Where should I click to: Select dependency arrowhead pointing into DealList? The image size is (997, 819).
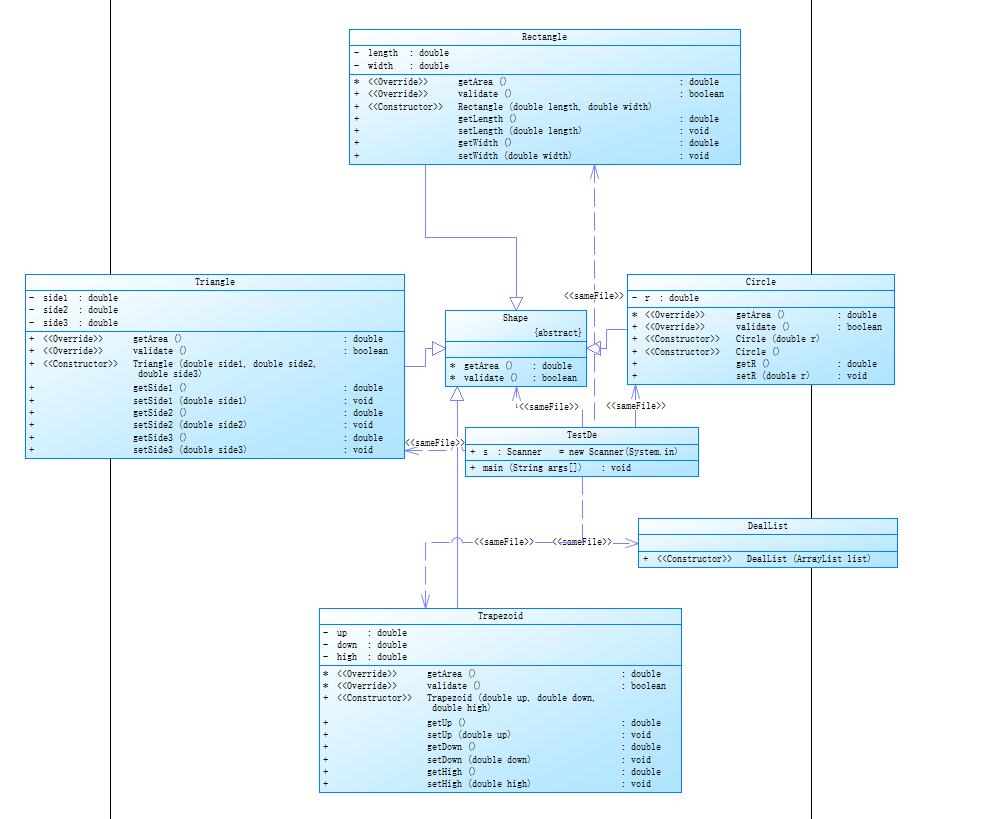[x=631, y=542]
